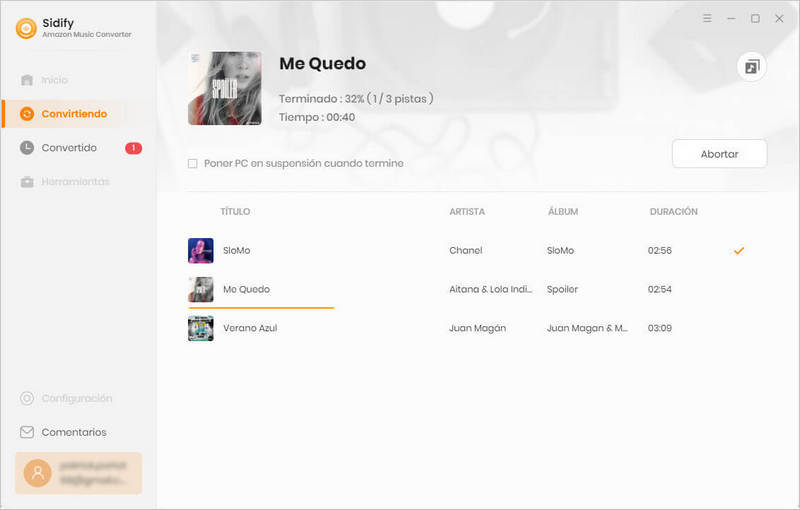Click the Juan Magan & M... album cell
The width and height of the screenshot is (800, 510).
587,328
